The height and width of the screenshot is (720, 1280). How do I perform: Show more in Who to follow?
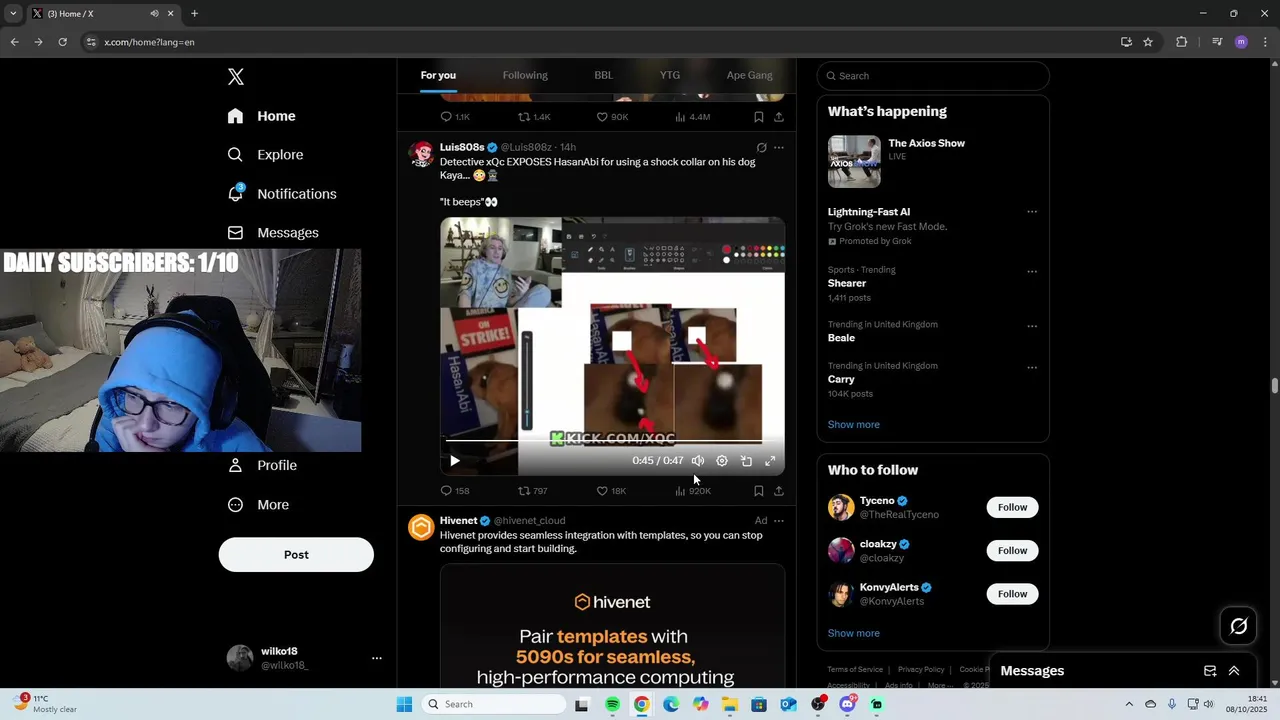point(853,634)
